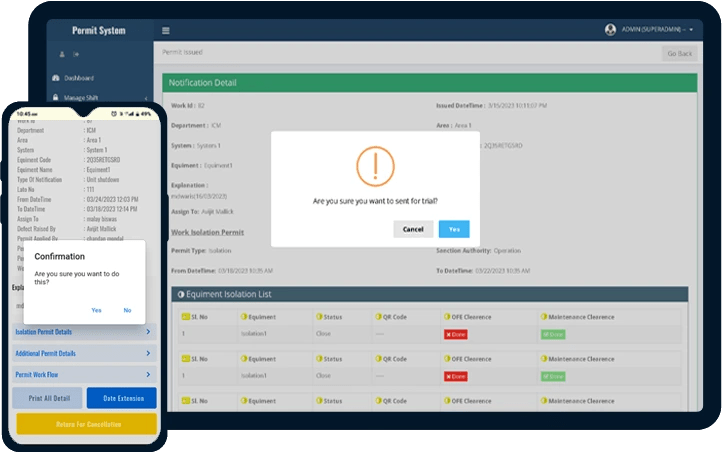The image size is (722, 452).
Task: Click the orange exclamation warning icon
Action: [x=375, y=166]
